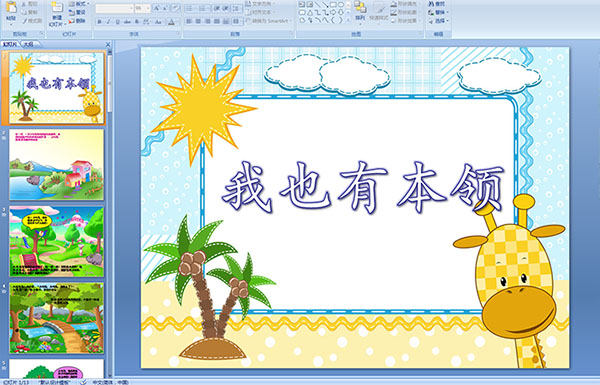Open the slide 2 thumbnail with pink house

56,165
